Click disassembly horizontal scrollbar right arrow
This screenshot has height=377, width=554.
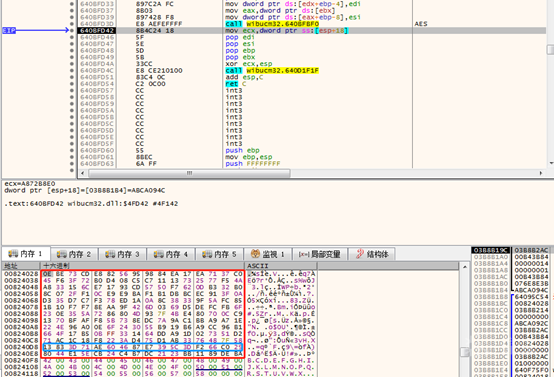tap(541, 173)
